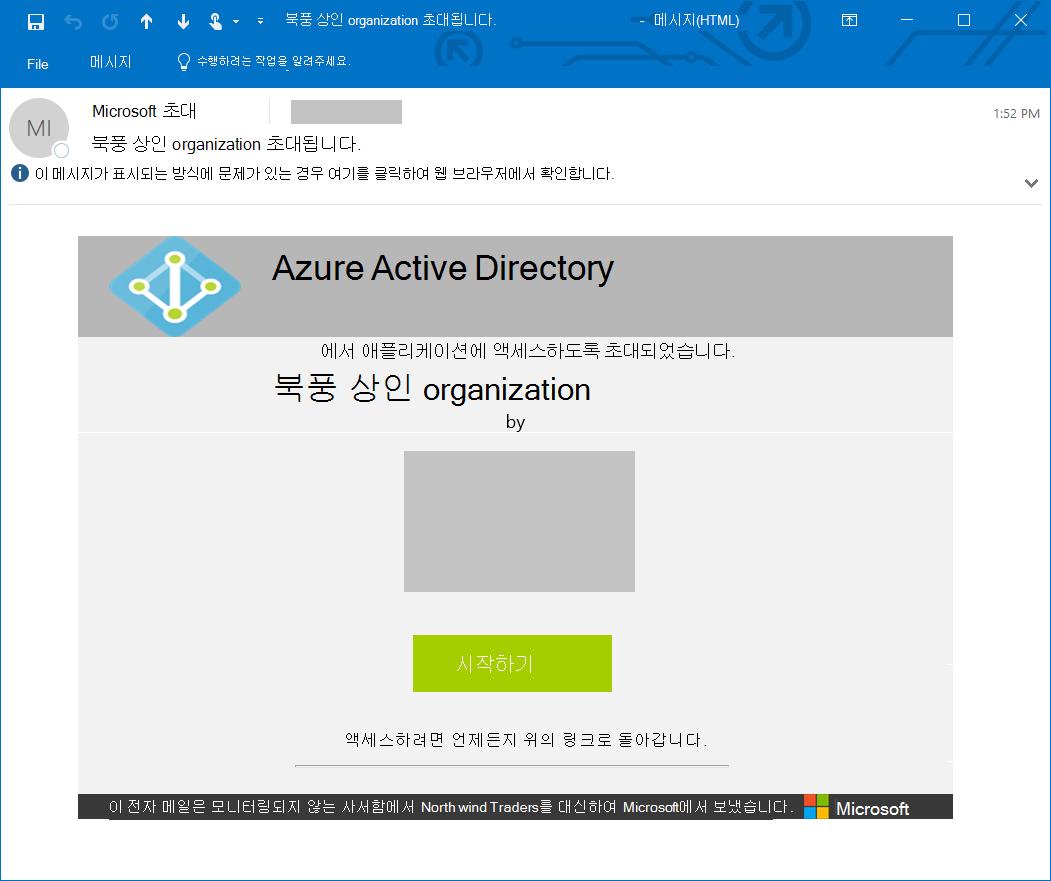1051x881 pixels.
Task: Open the File tab
Action: tap(38, 64)
